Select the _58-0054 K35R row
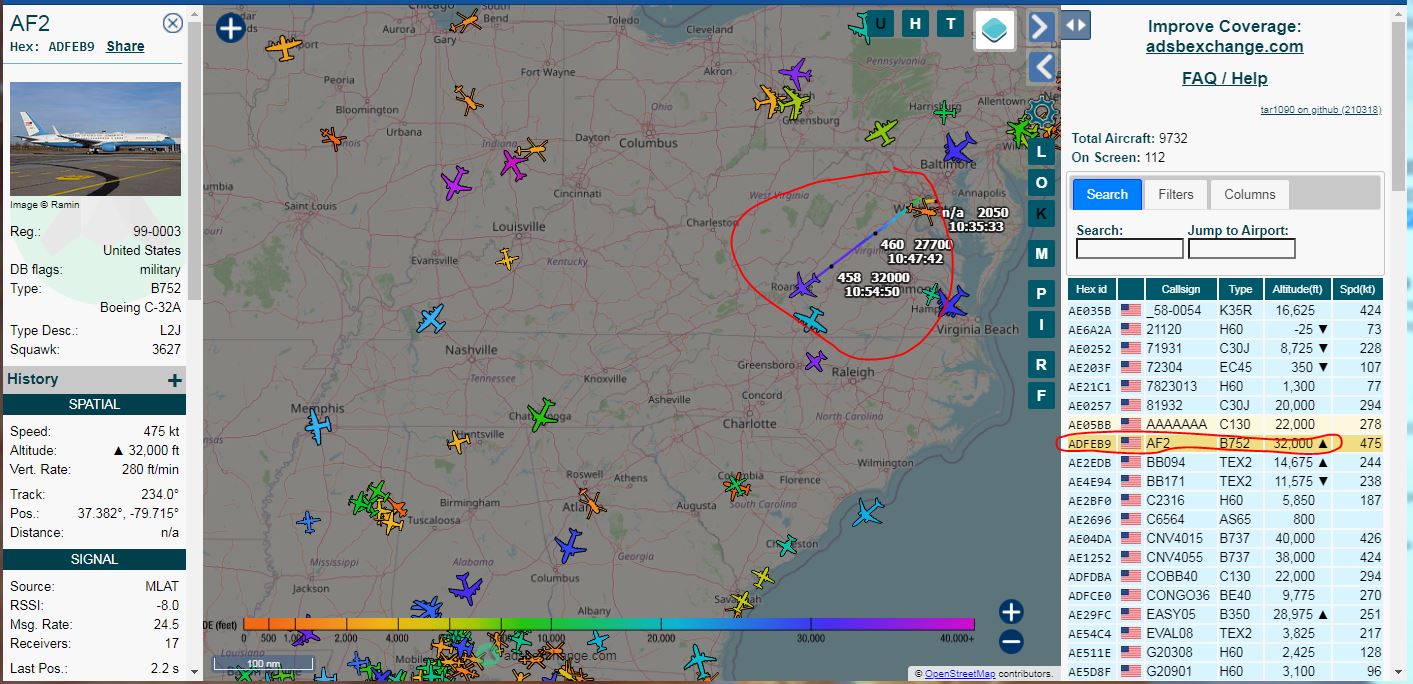 click(1226, 310)
